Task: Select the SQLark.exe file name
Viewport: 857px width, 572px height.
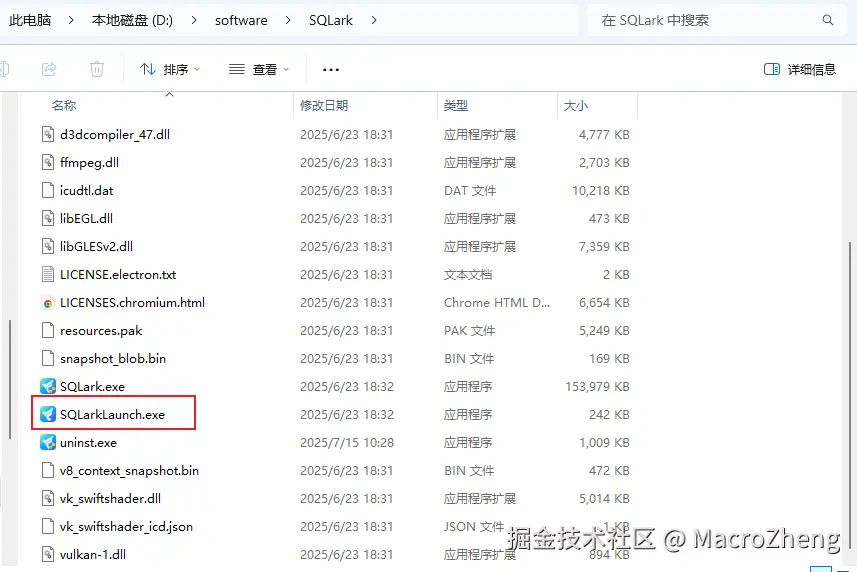Action: (x=92, y=386)
